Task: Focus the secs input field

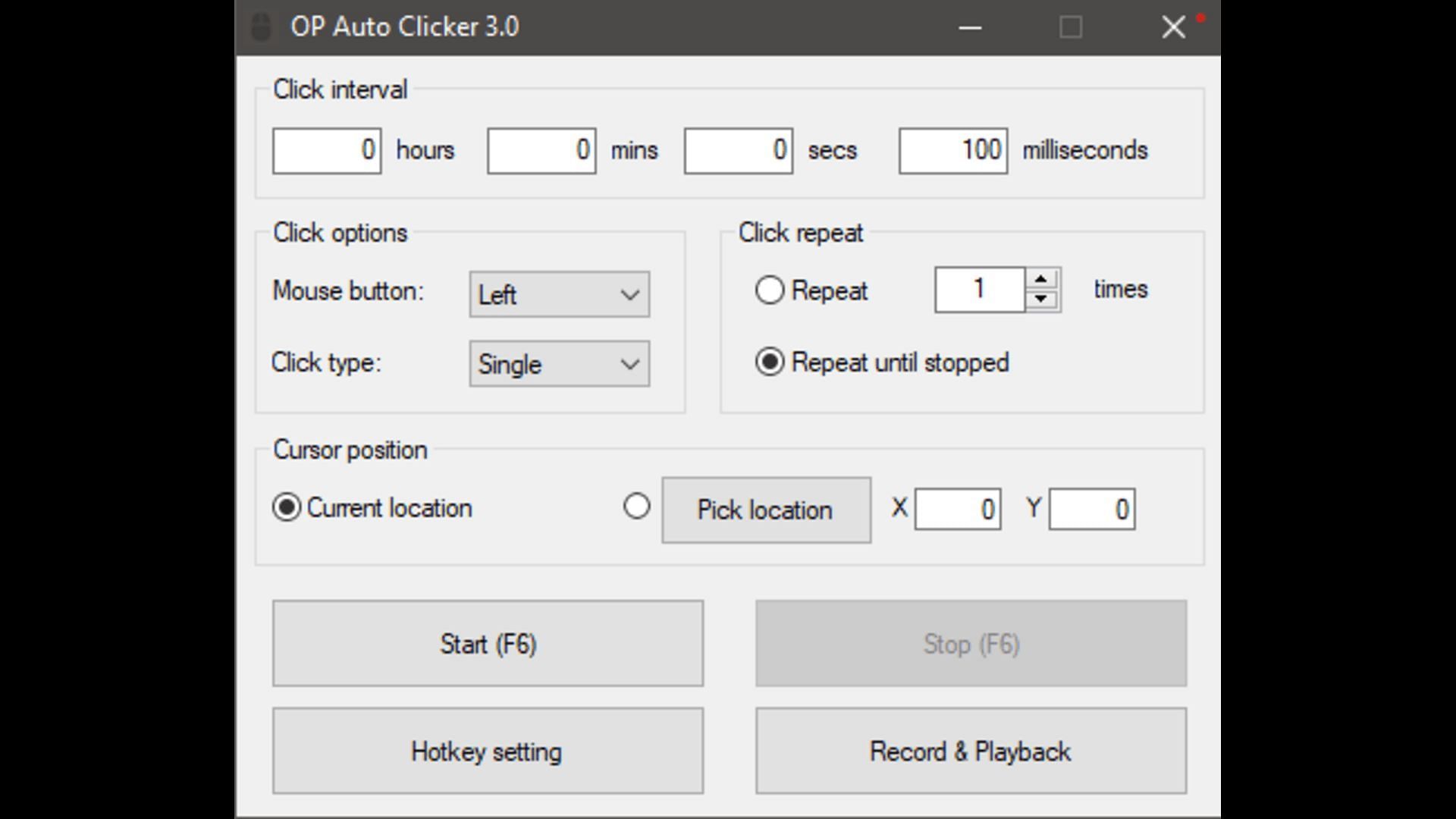Action: pos(739,151)
